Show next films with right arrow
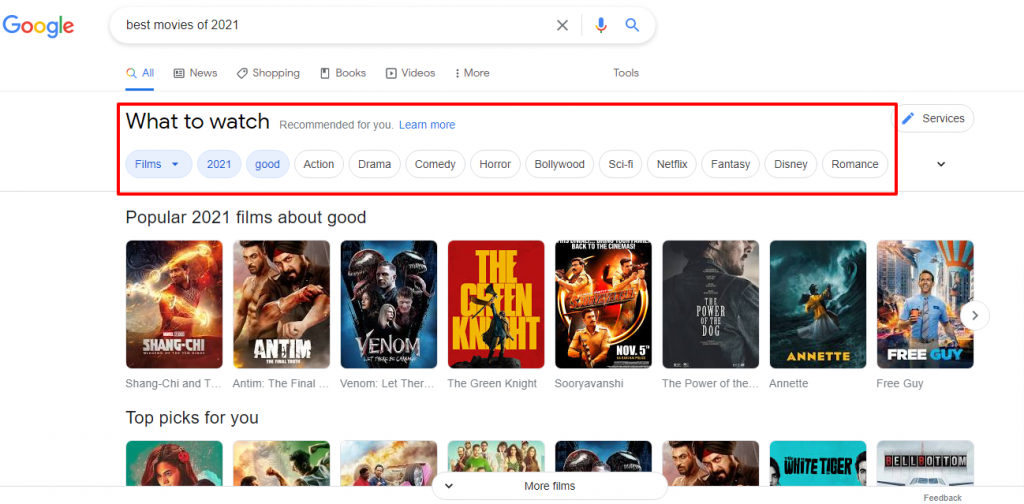 [975, 315]
